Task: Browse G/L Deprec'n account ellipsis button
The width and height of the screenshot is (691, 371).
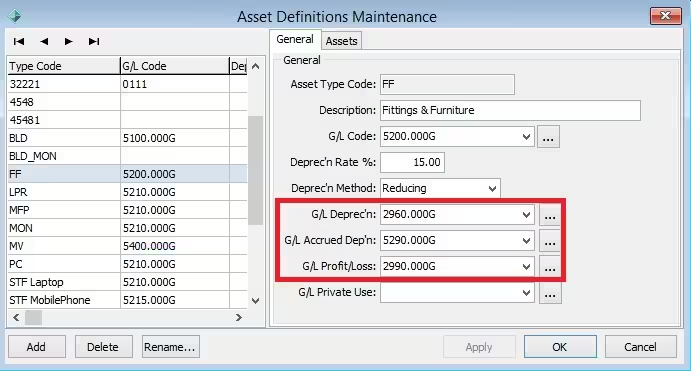Action: pos(550,215)
